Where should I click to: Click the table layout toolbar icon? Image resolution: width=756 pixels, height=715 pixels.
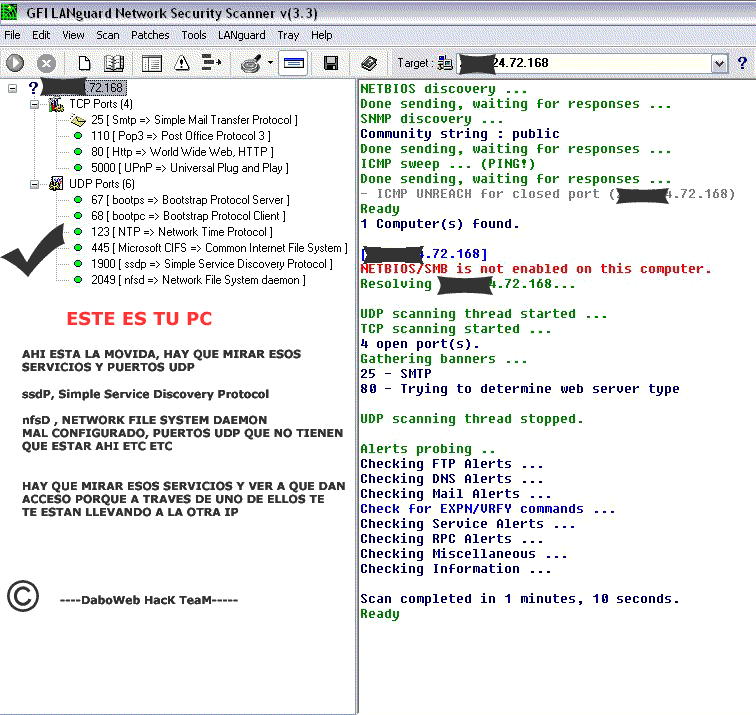click(151, 63)
